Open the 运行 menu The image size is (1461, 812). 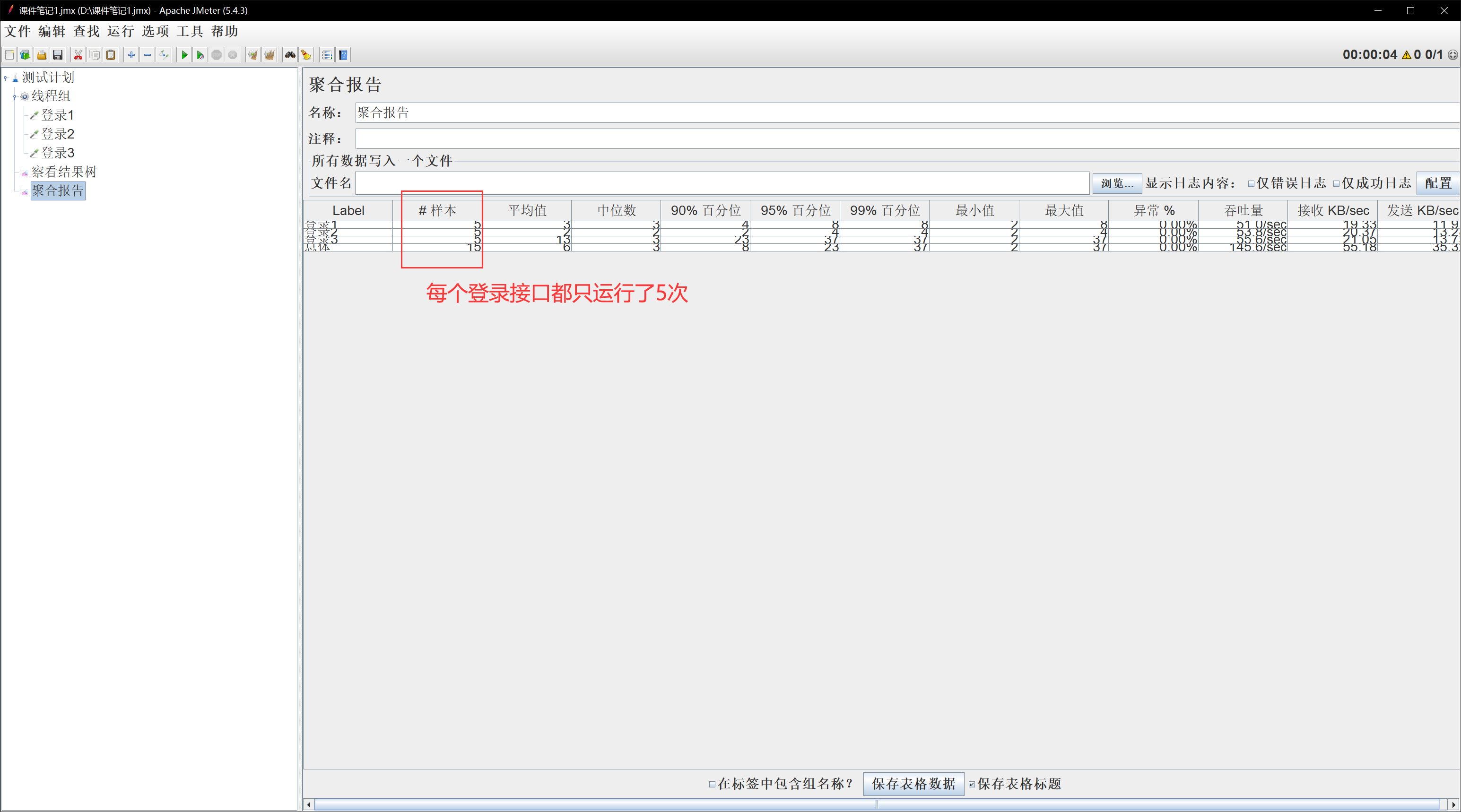[x=120, y=31]
